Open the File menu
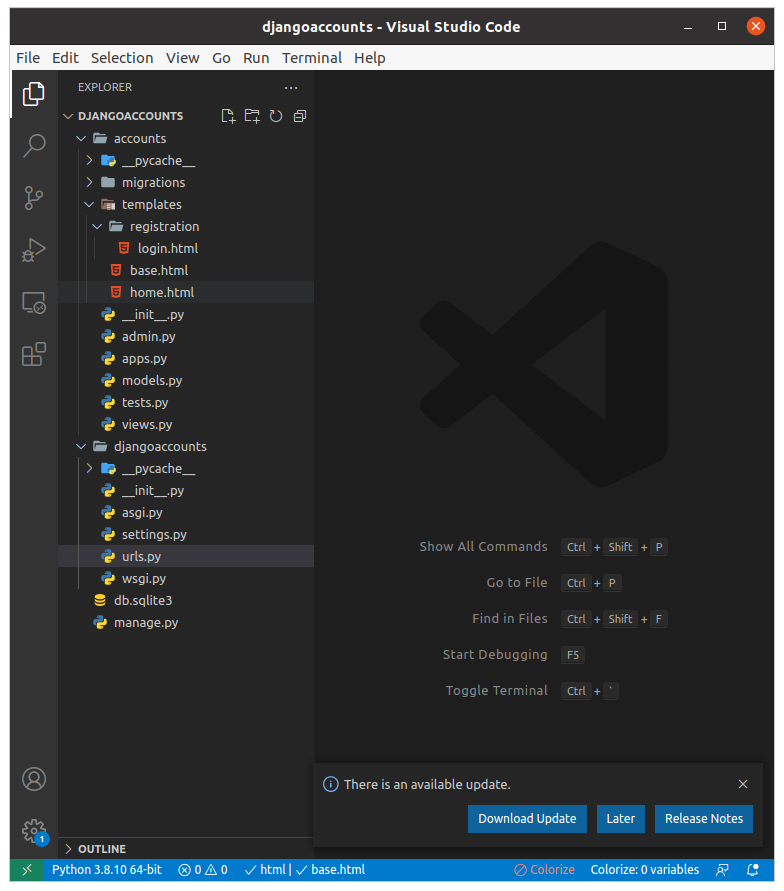The width and height of the screenshot is (784, 891). click(x=28, y=58)
